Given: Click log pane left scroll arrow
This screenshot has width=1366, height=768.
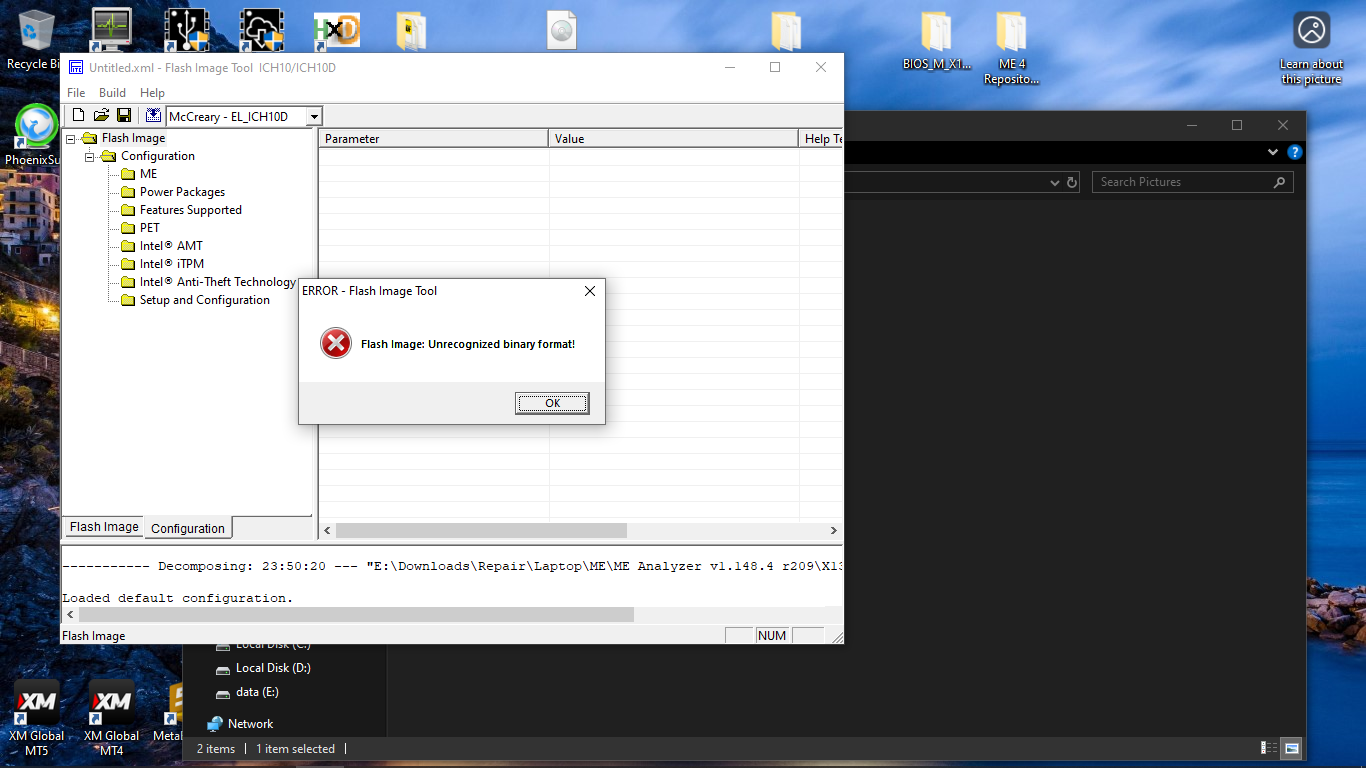Looking at the screenshot, I should 69,614.
